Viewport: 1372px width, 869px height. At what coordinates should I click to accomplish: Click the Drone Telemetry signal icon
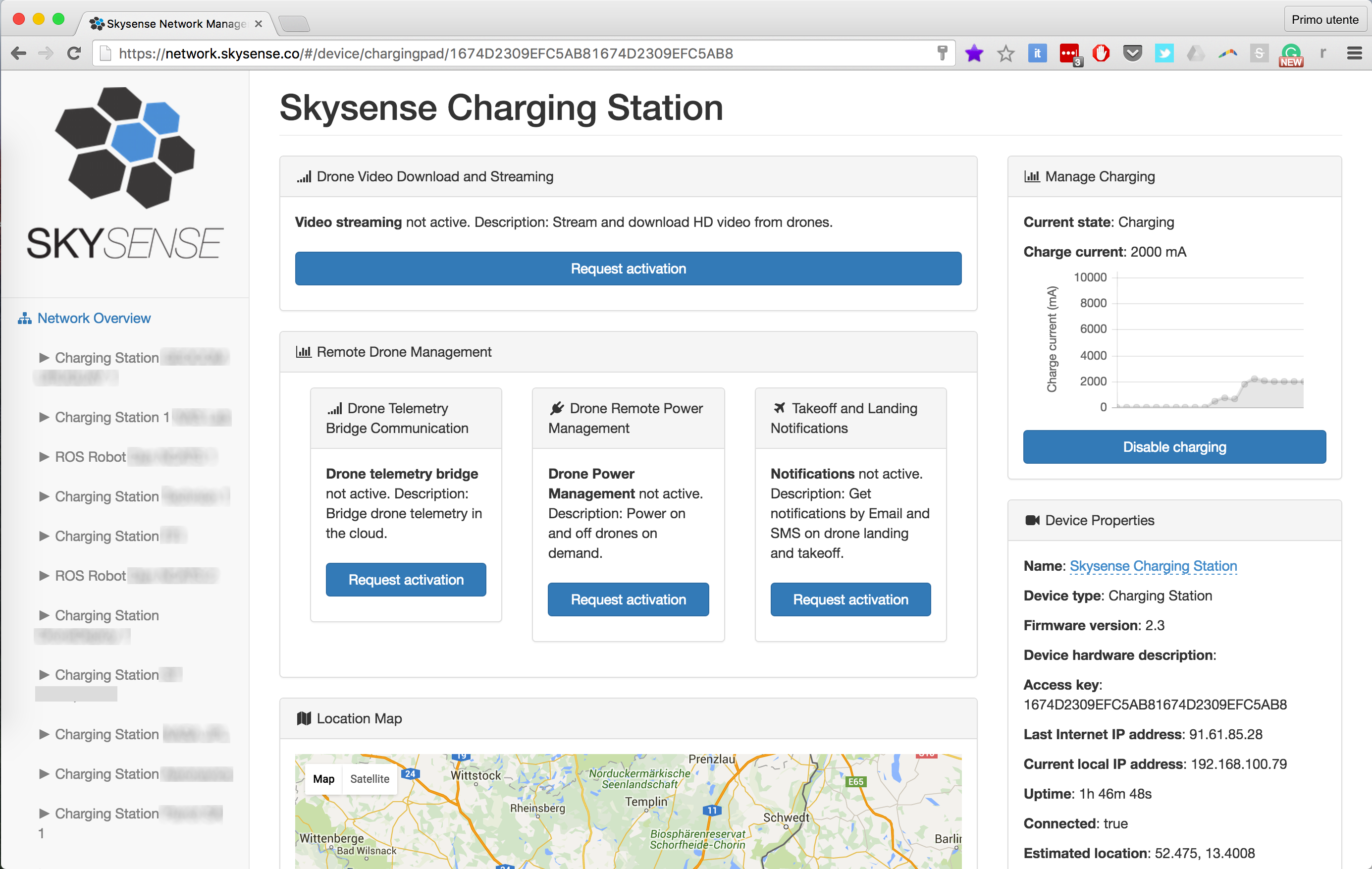(334, 409)
